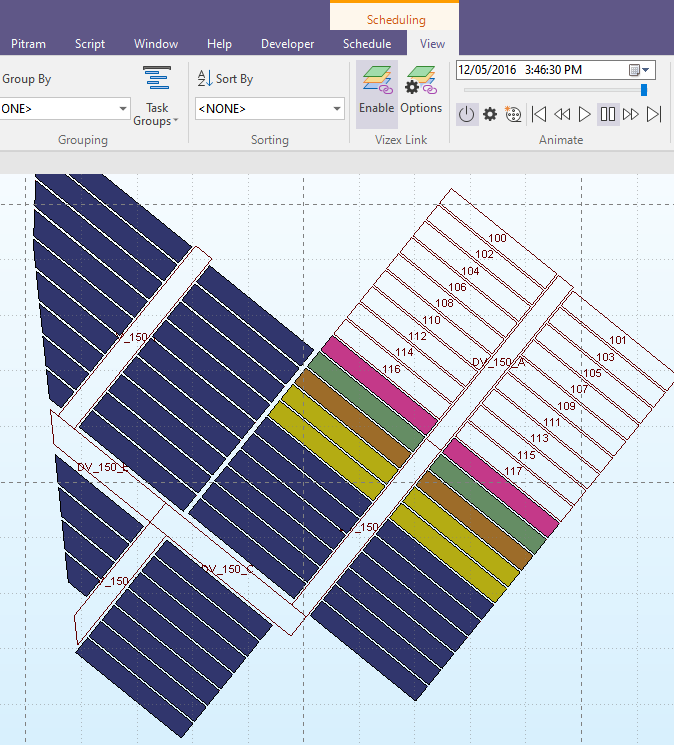Select the magenta block below 117
Viewport: 674px width, 745px height.
(x=501, y=487)
